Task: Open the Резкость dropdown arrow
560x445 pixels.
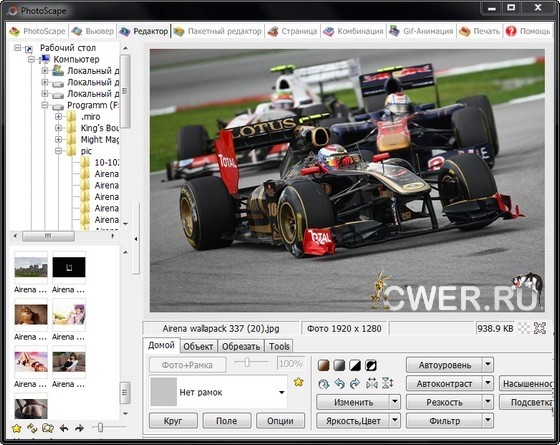Action: point(488,402)
